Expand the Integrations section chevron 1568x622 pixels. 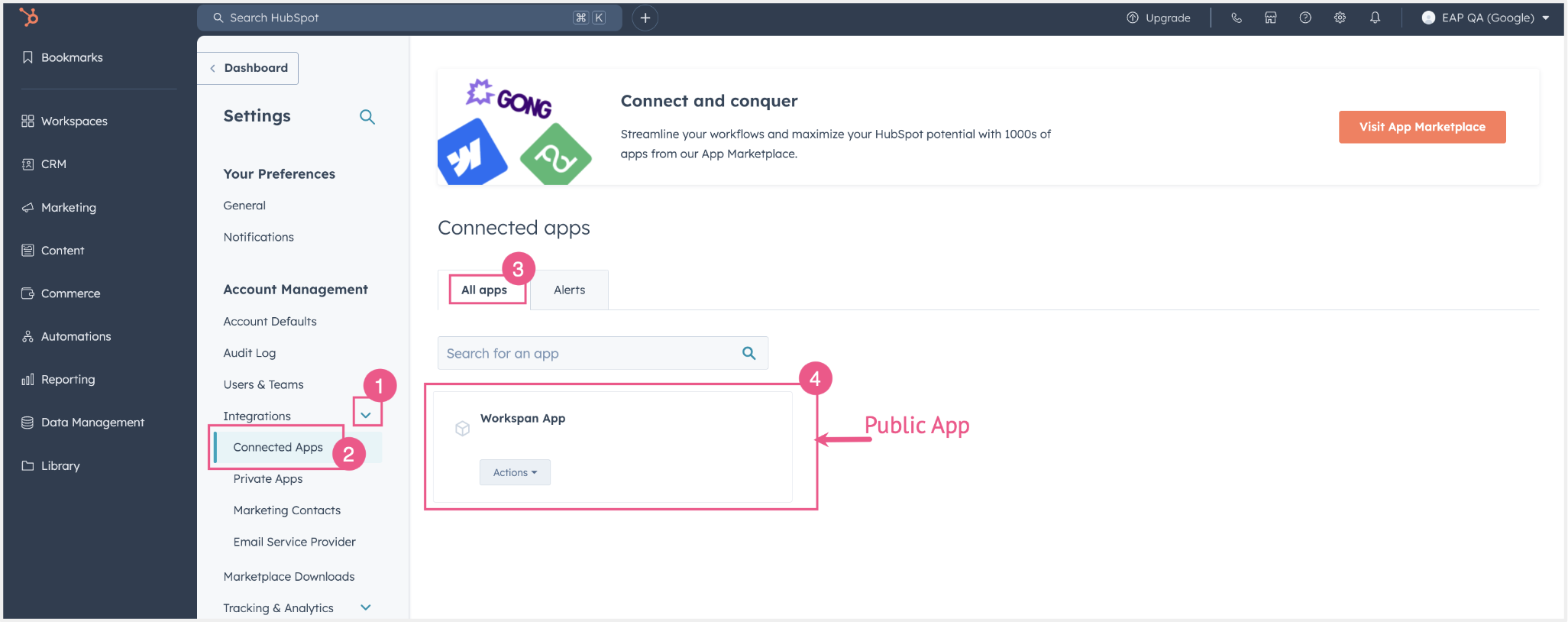coord(367,413)
